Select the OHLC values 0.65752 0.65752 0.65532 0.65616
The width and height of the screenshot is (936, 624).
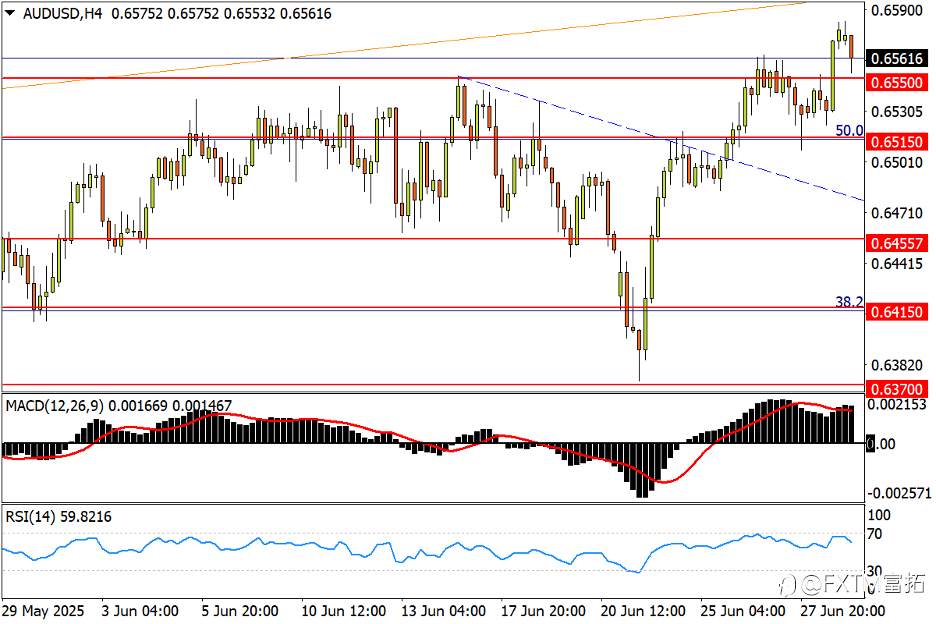pyautogui.click(x=221, y=13)
